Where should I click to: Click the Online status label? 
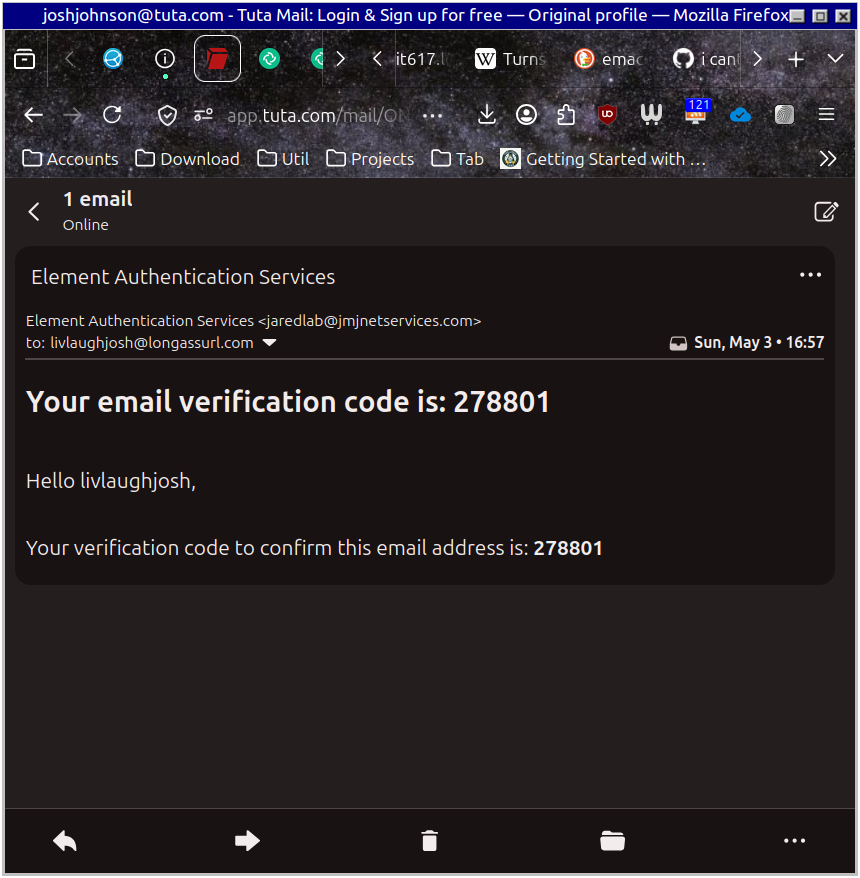pyautogui.click(x=86, y=225)
